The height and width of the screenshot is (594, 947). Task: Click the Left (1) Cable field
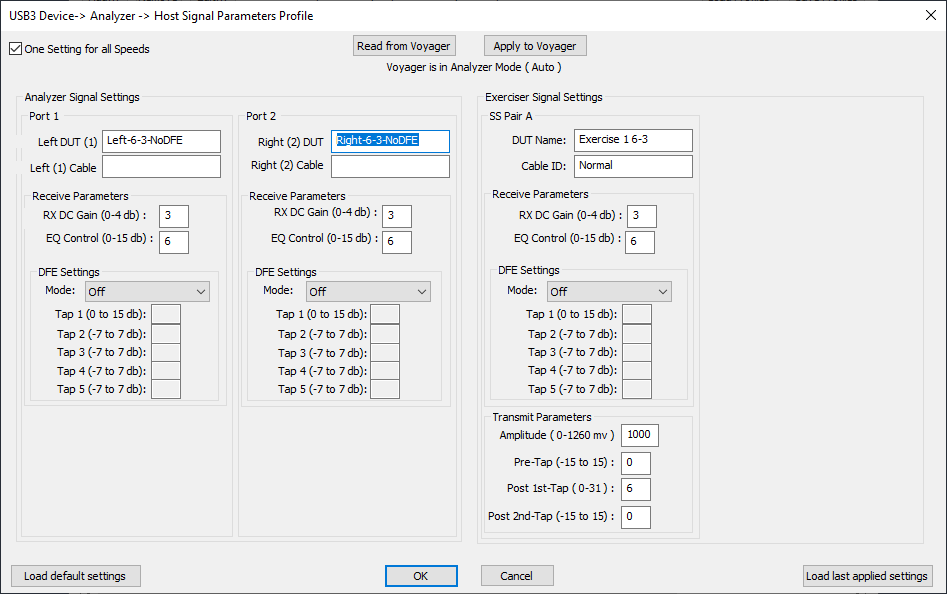[161, 167]
